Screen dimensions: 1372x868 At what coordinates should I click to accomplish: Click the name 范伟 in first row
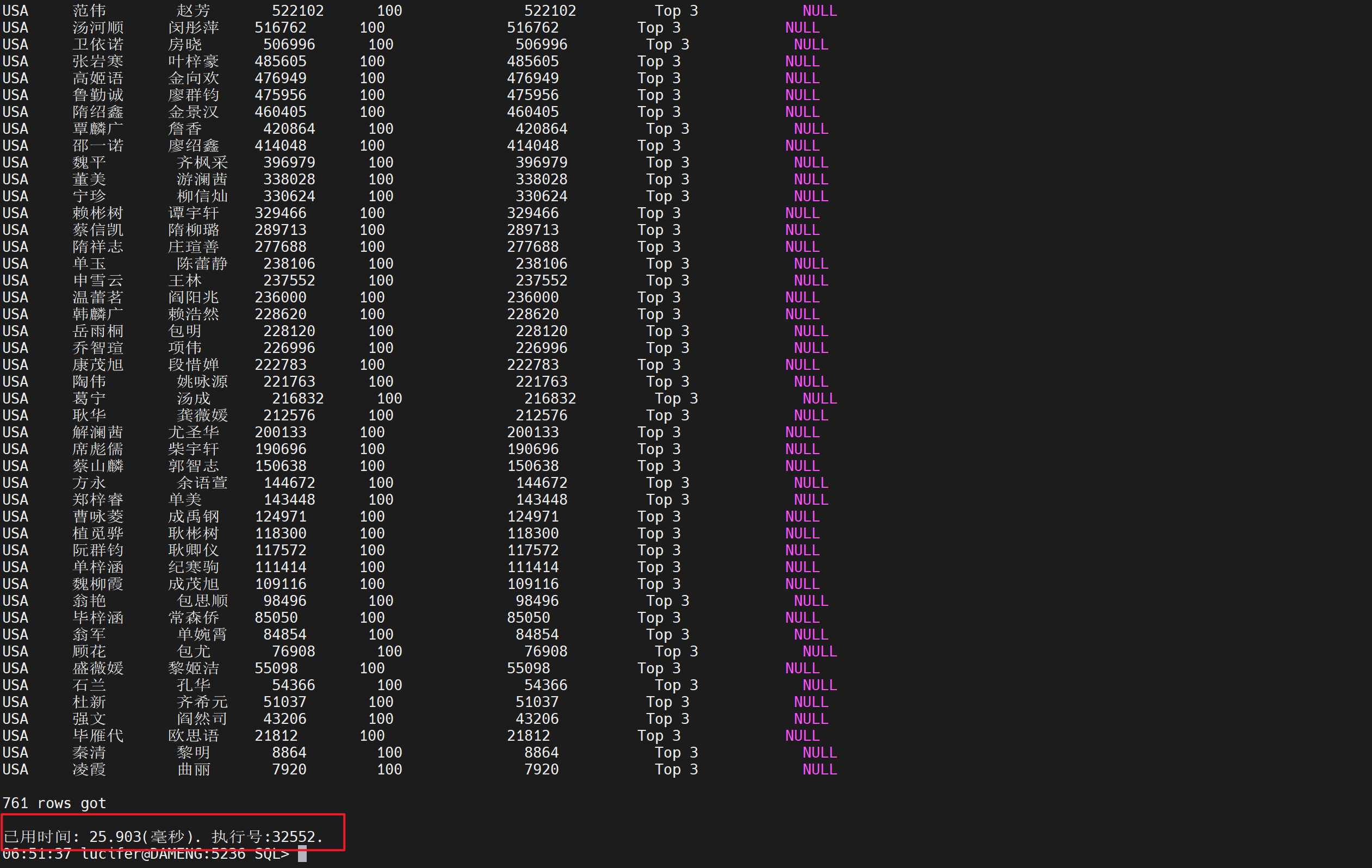click(x=89, y=11)
